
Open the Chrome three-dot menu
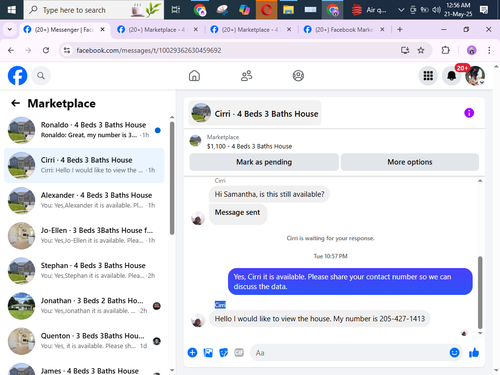[489, 50]
